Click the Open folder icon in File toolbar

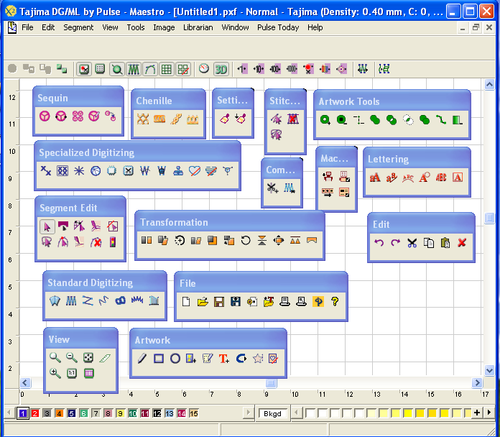click(202, 302)
